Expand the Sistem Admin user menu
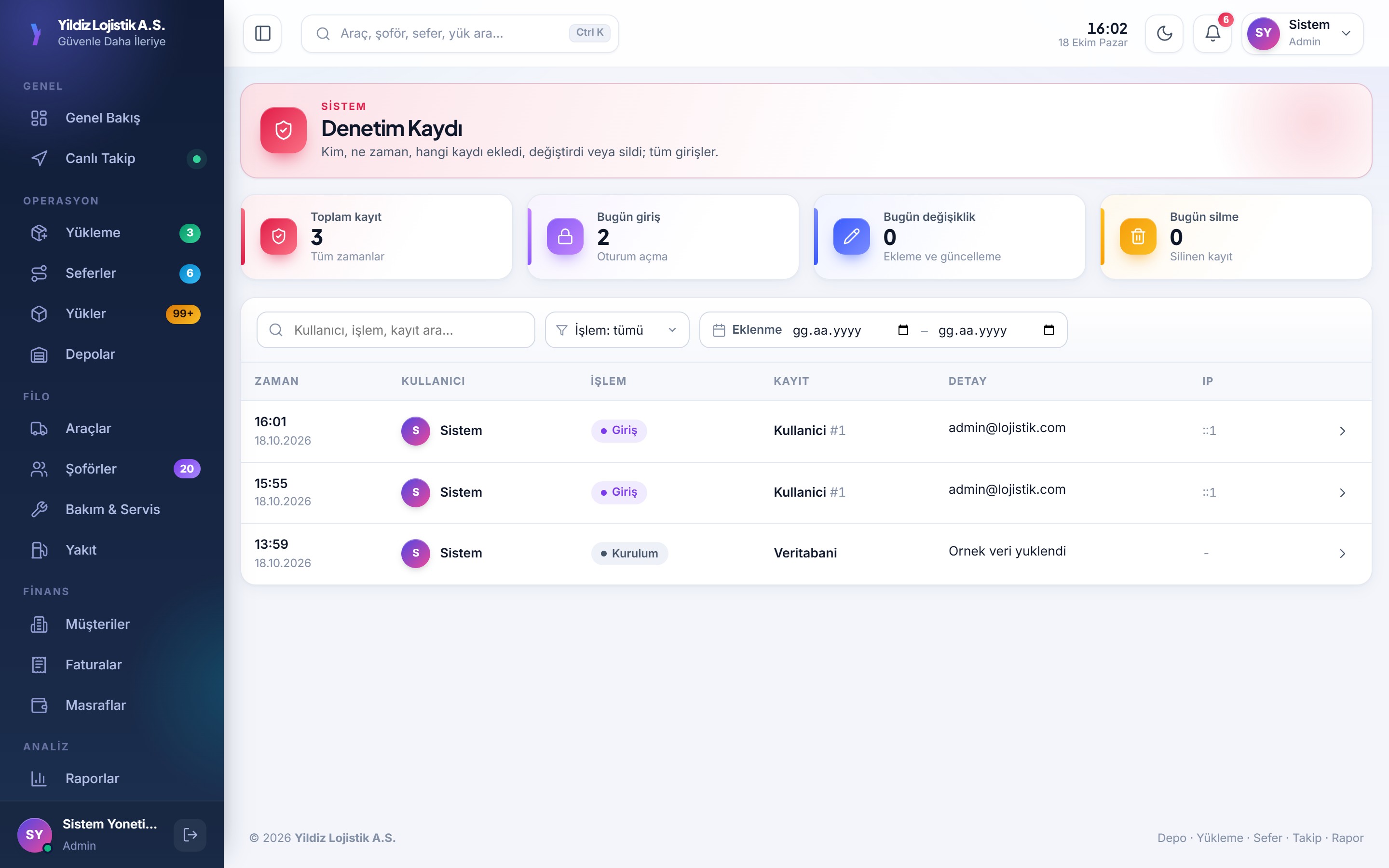This screenshot has width=1389, height=868. click(1302, 33)
